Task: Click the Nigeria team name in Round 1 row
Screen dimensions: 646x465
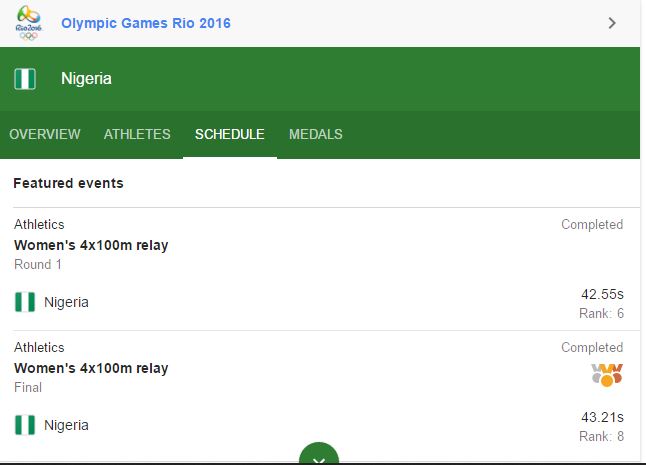Action: pyautogui.click(x=66, y=302)
